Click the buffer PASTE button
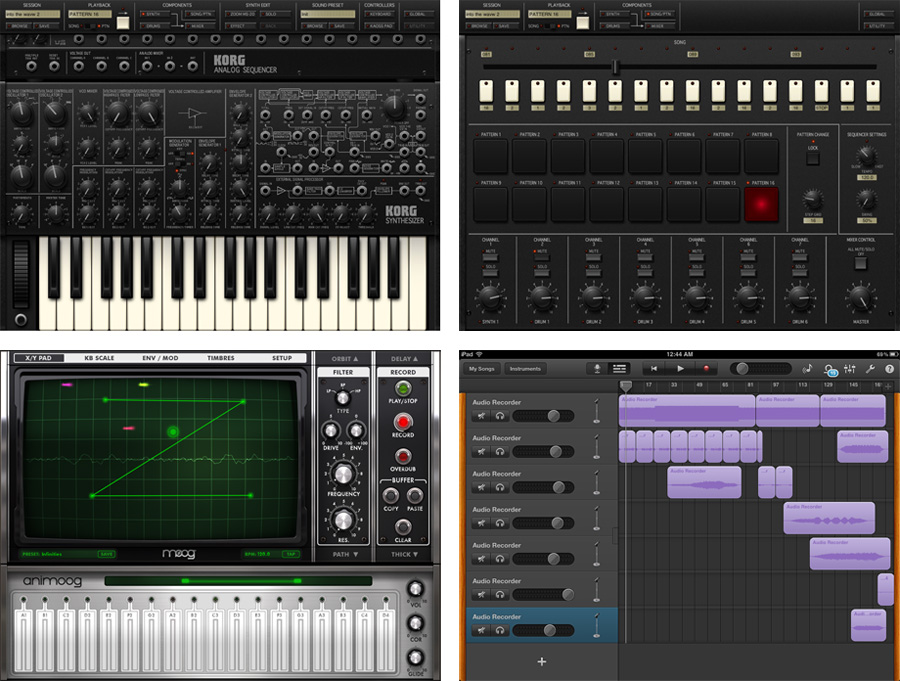 [x=414, y=496]
